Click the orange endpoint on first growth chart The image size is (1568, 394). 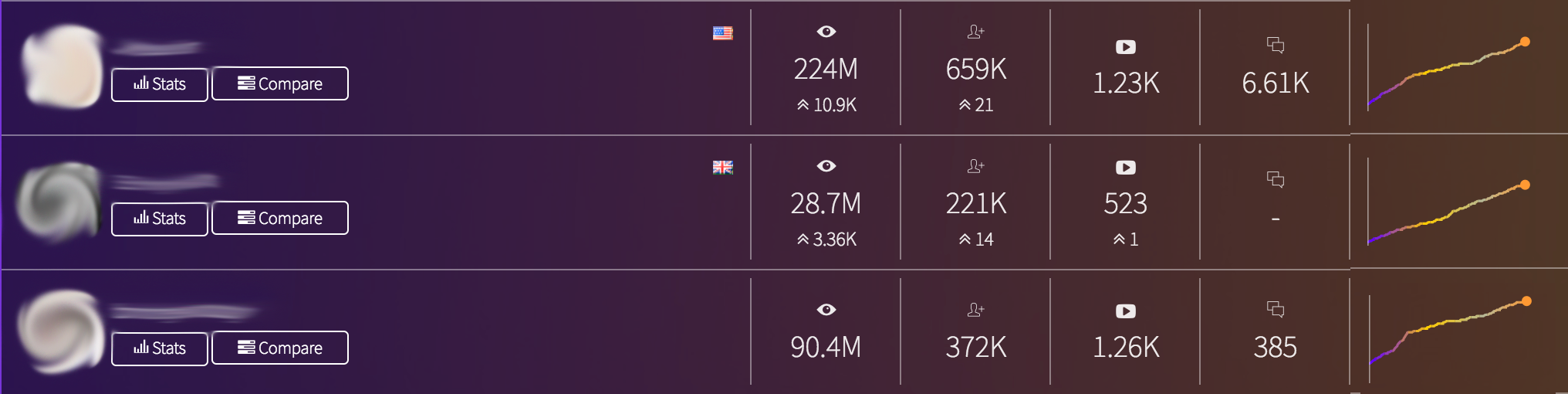[1525, 42]
